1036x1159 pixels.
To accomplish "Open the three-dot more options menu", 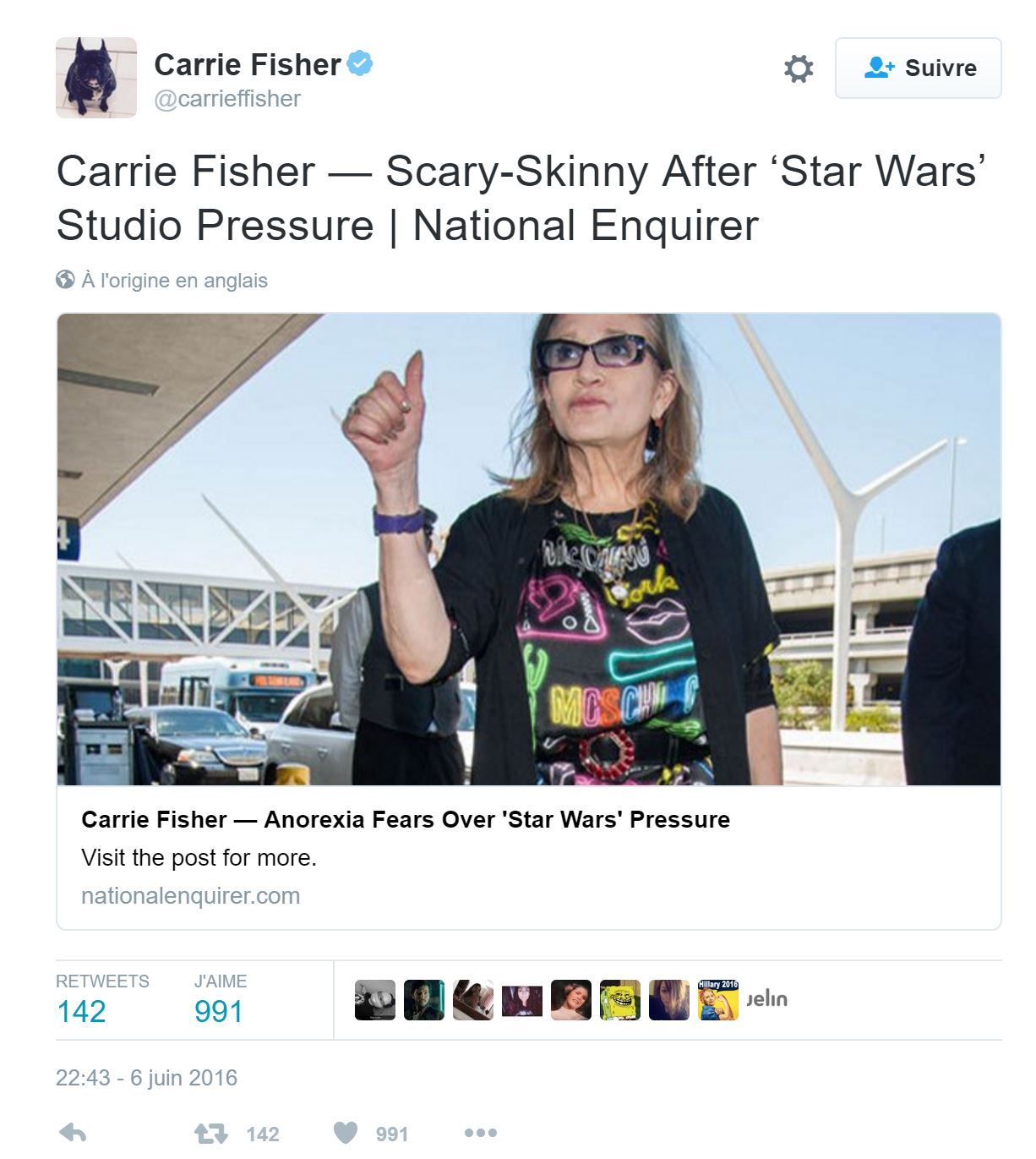I will [x=480, y=1133].
